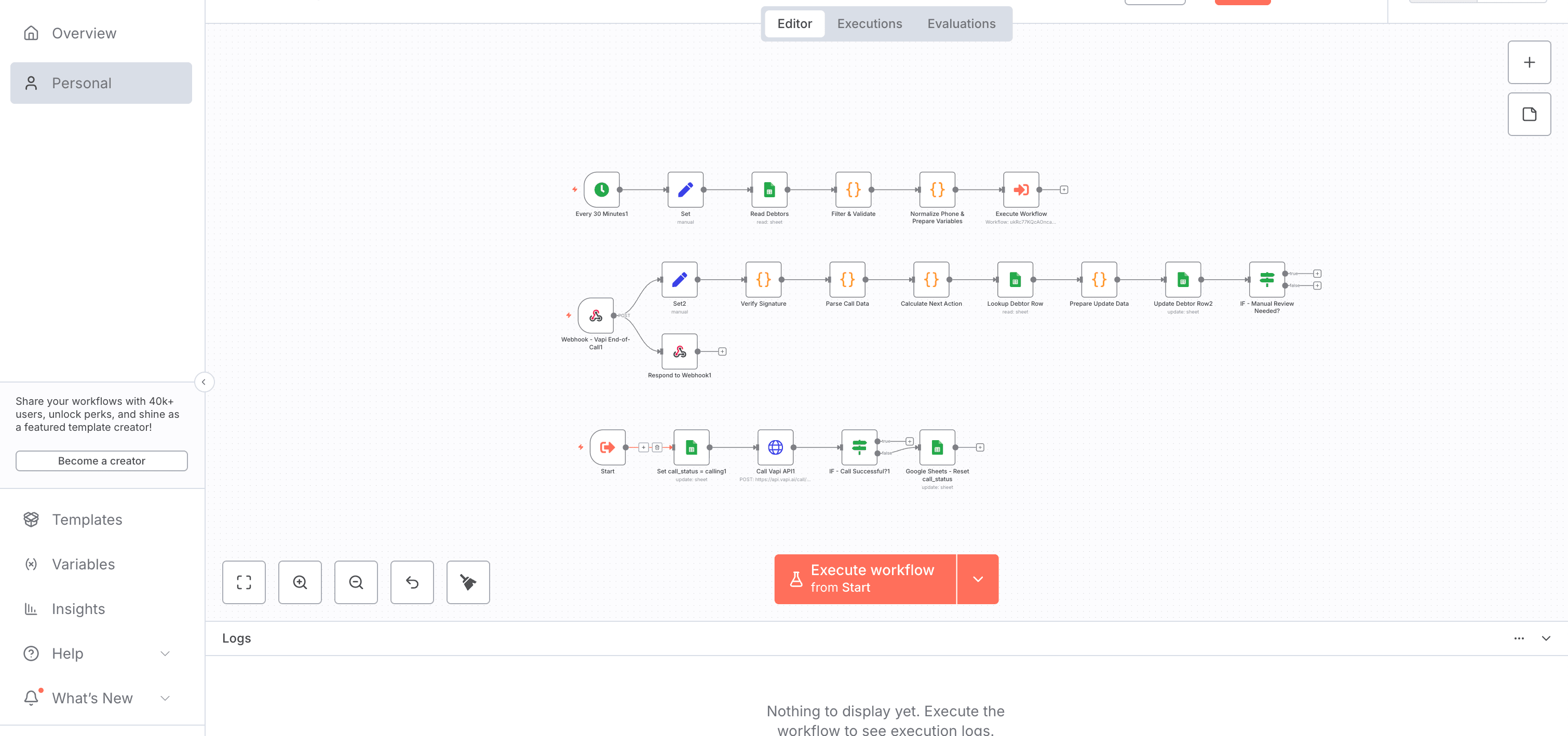Click the tidy up workflow broom icon
Image resolution: width=1568 pixels, height=736 pixels.
point(468,582)
